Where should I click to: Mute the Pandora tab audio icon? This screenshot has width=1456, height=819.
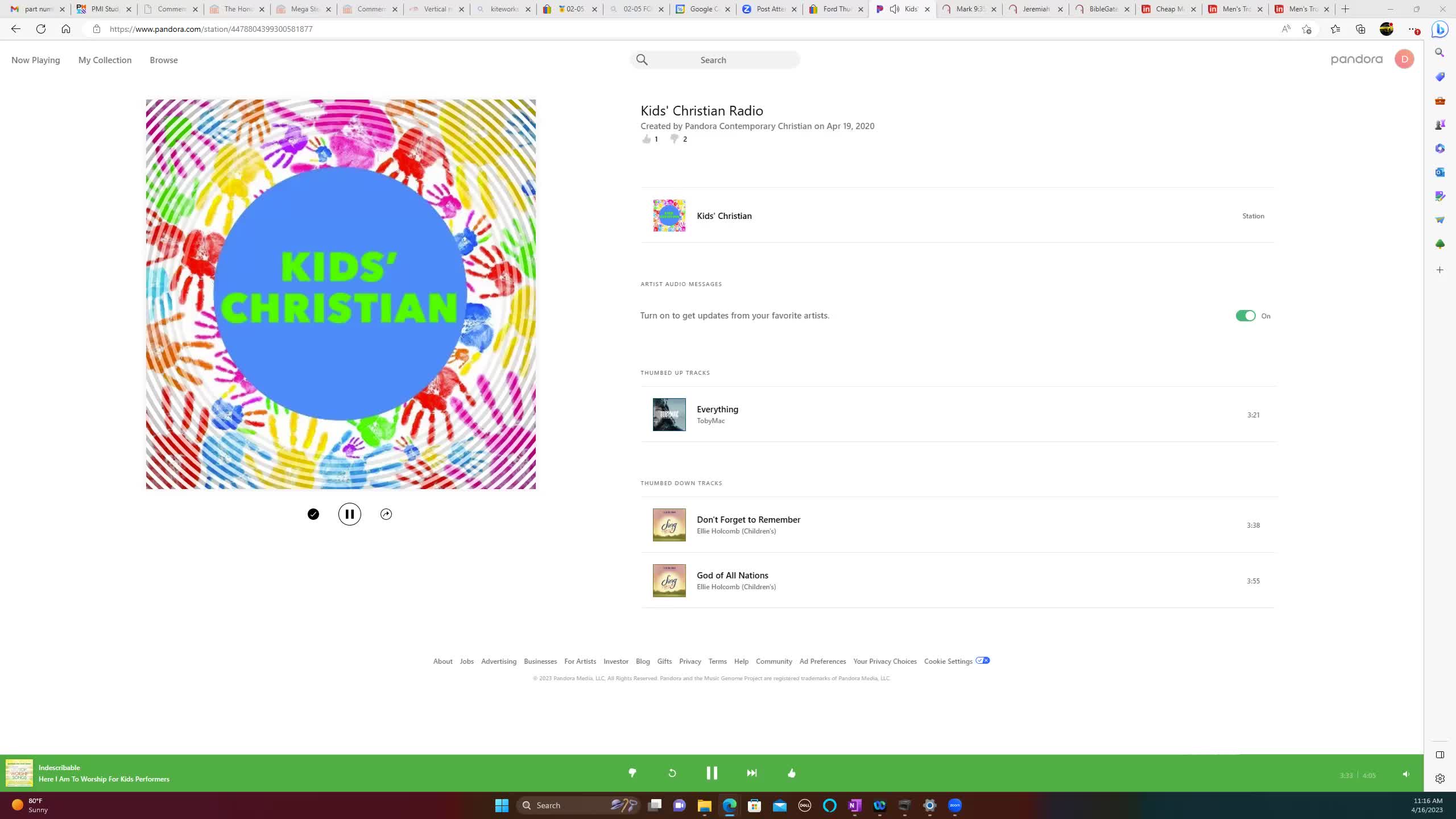point(894,9)
